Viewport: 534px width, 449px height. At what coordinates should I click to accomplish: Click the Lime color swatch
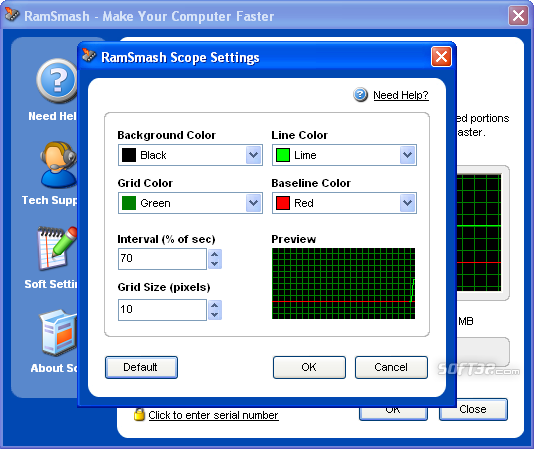(x=283, y=155)
